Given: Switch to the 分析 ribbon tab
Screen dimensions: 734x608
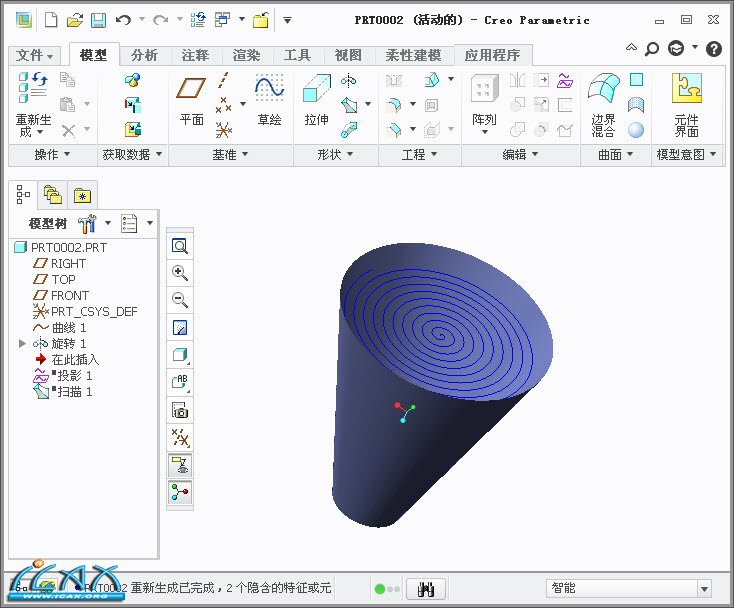Looking at the screenshot, I should (x=144, y=56).
